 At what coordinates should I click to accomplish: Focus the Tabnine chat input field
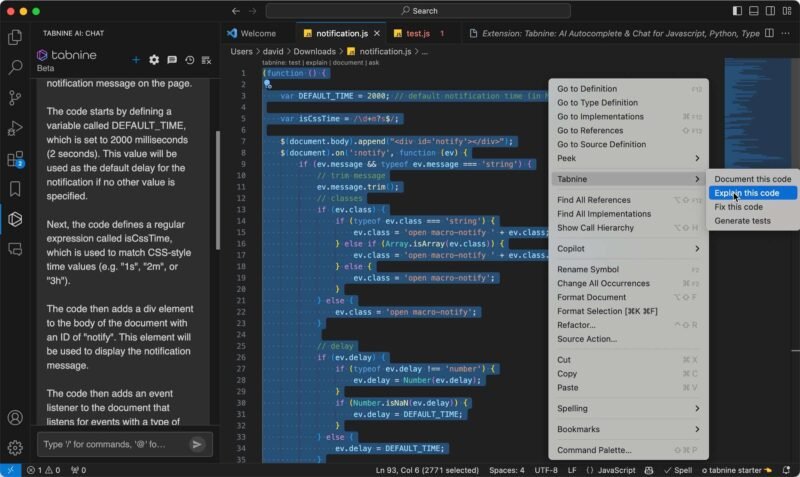tap(112, 444)
